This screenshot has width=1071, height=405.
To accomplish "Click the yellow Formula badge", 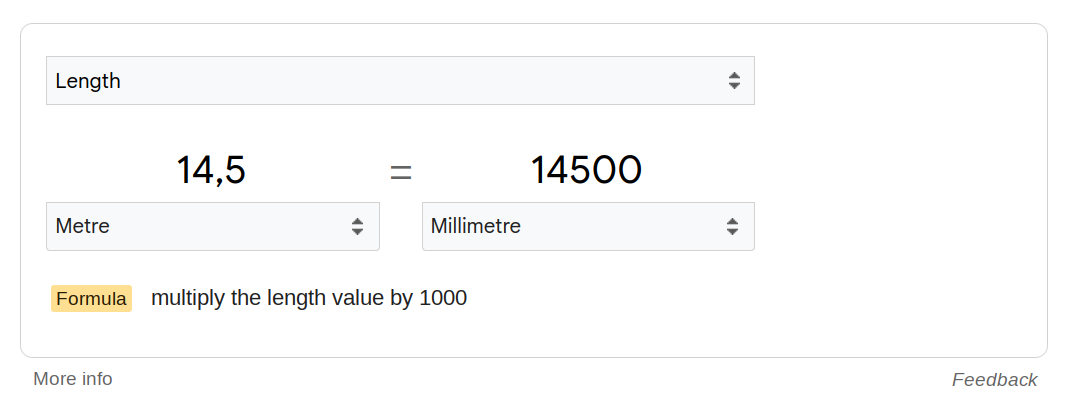I will pos(91,298).
